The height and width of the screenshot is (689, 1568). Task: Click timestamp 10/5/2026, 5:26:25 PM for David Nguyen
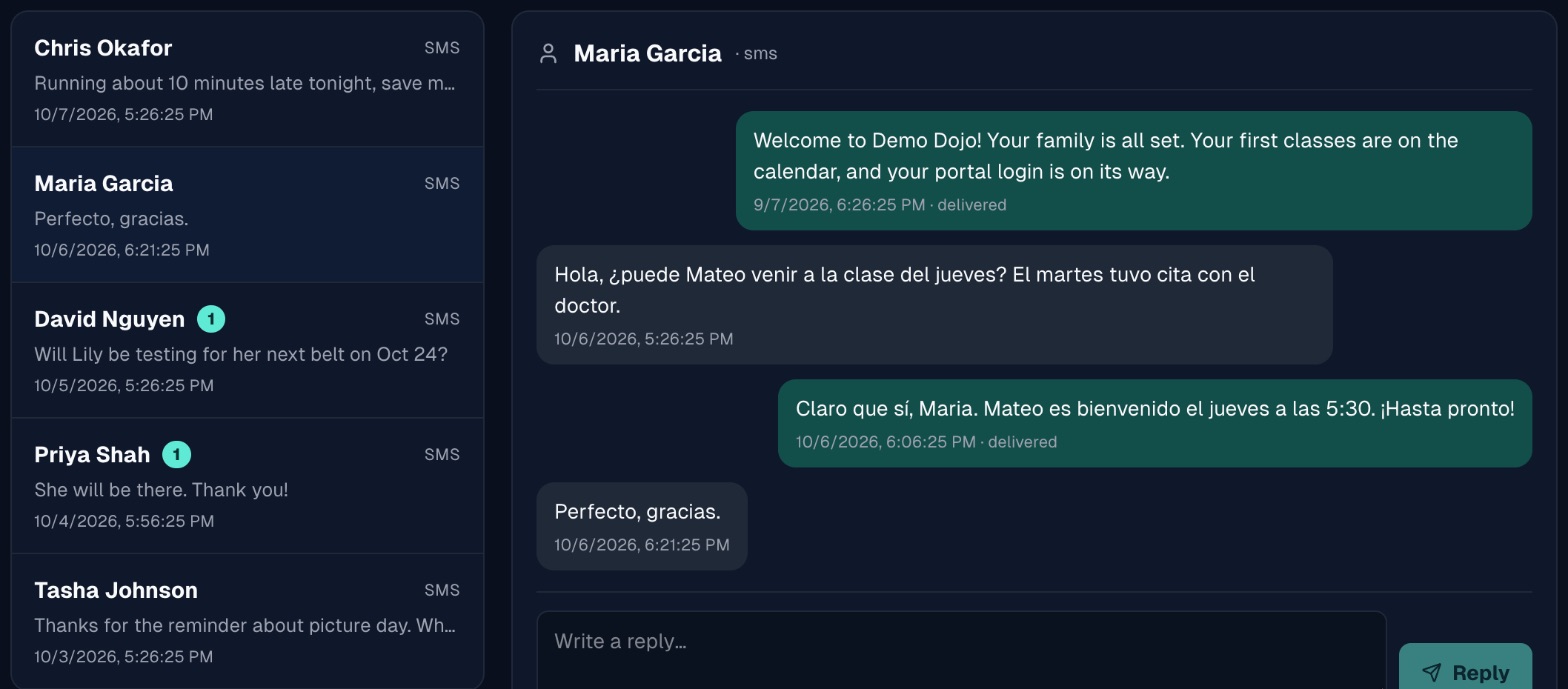click(x=123, y=385)
